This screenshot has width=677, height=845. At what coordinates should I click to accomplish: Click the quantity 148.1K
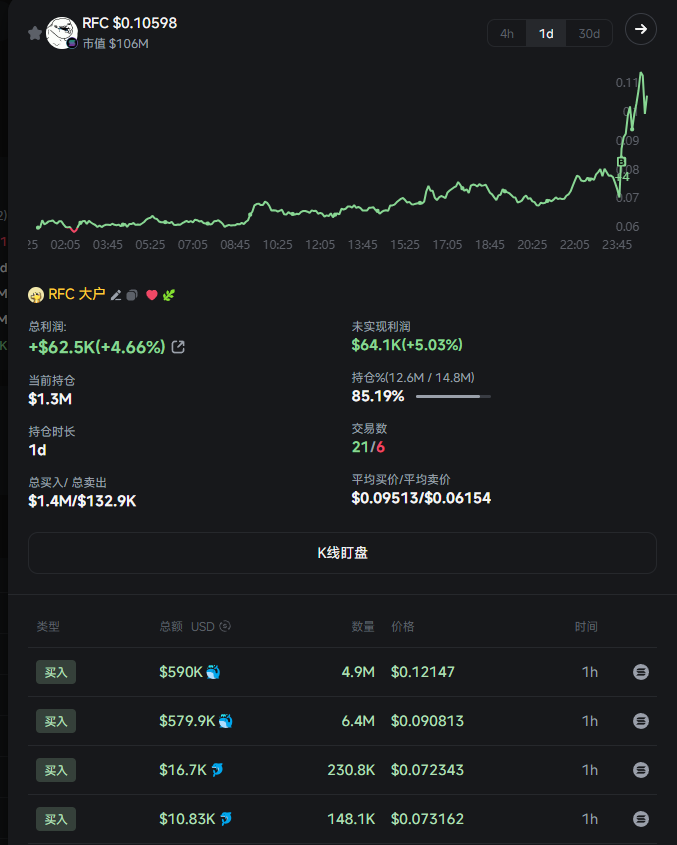coord(351,819)
